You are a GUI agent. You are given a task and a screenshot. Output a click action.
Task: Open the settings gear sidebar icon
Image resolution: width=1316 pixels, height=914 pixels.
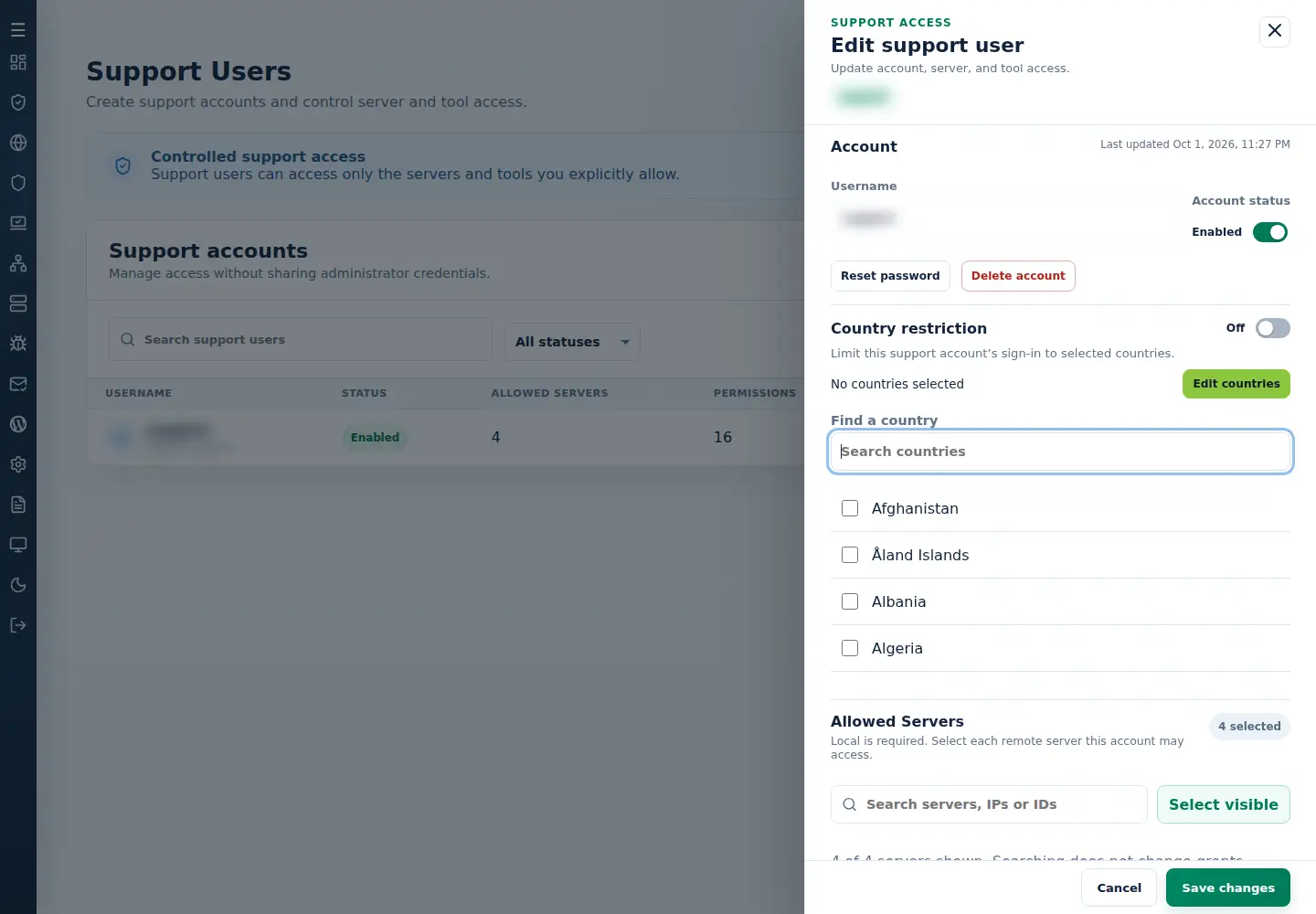click(x=18, y=464)
